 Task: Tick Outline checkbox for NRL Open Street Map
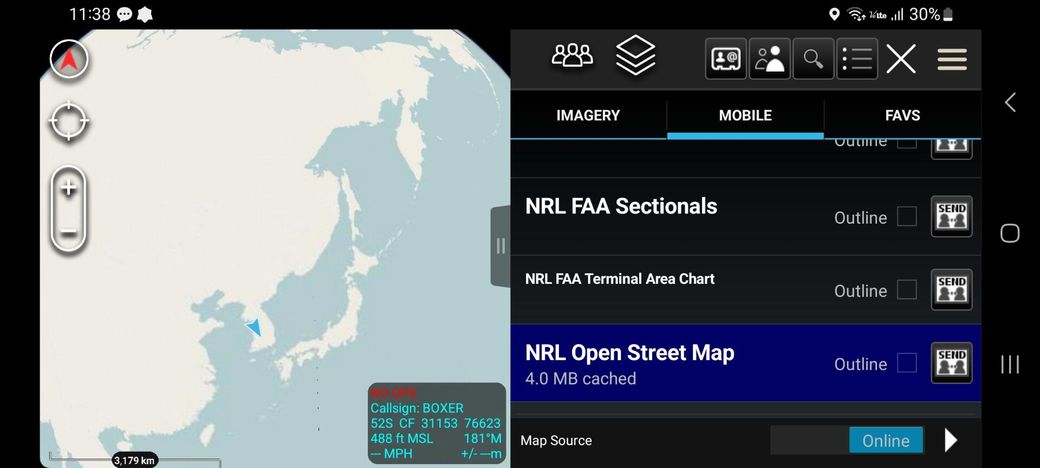click(906, 363)
